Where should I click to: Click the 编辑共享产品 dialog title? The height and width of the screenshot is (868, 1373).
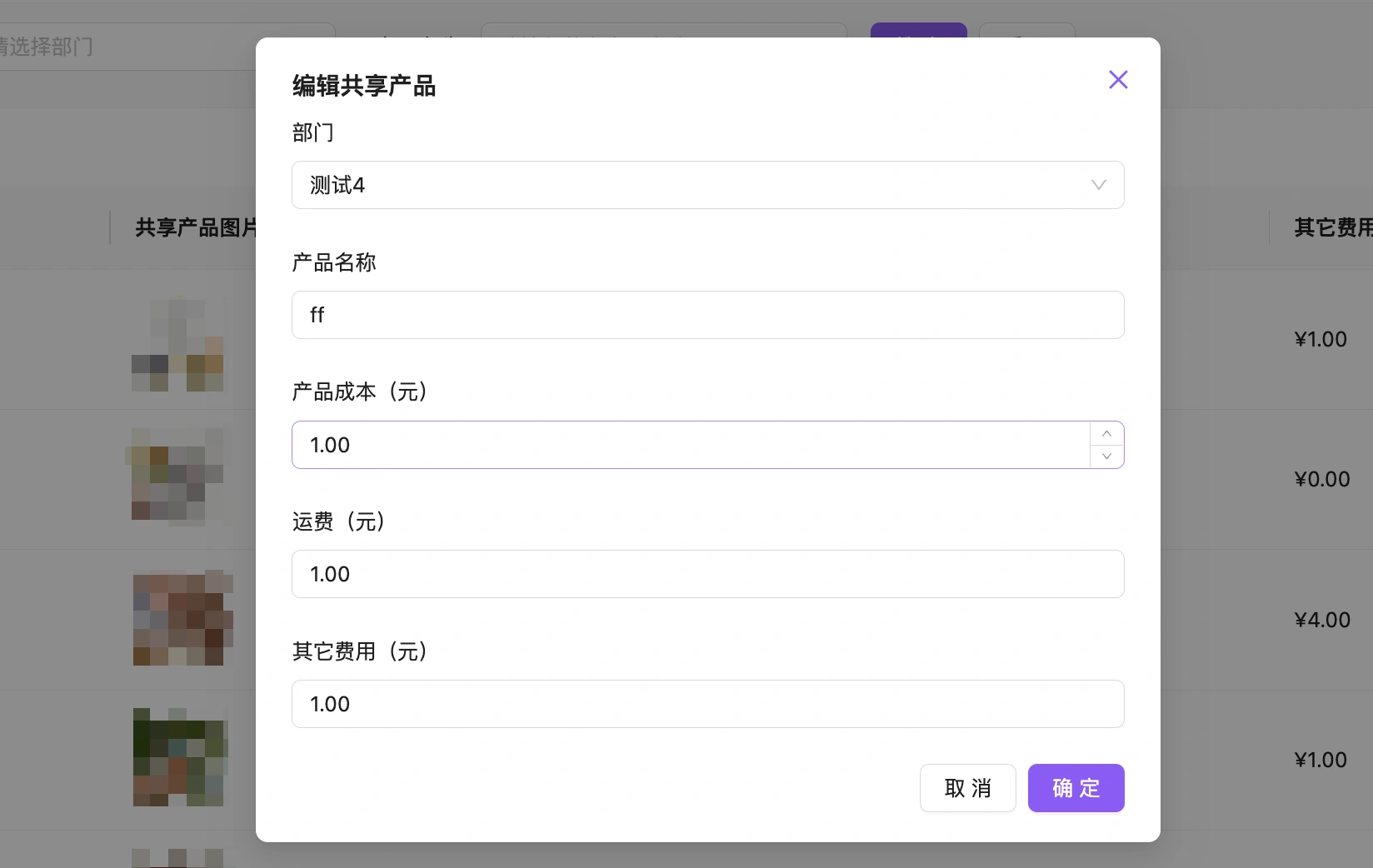364,86
